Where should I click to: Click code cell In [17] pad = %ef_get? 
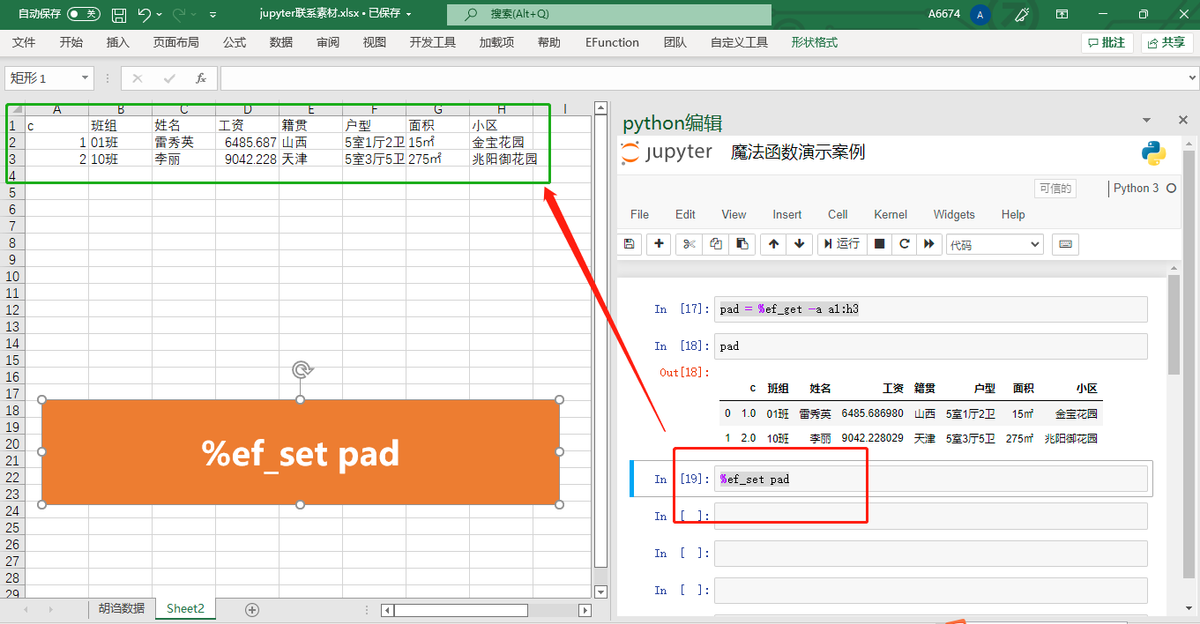[931, 309]
